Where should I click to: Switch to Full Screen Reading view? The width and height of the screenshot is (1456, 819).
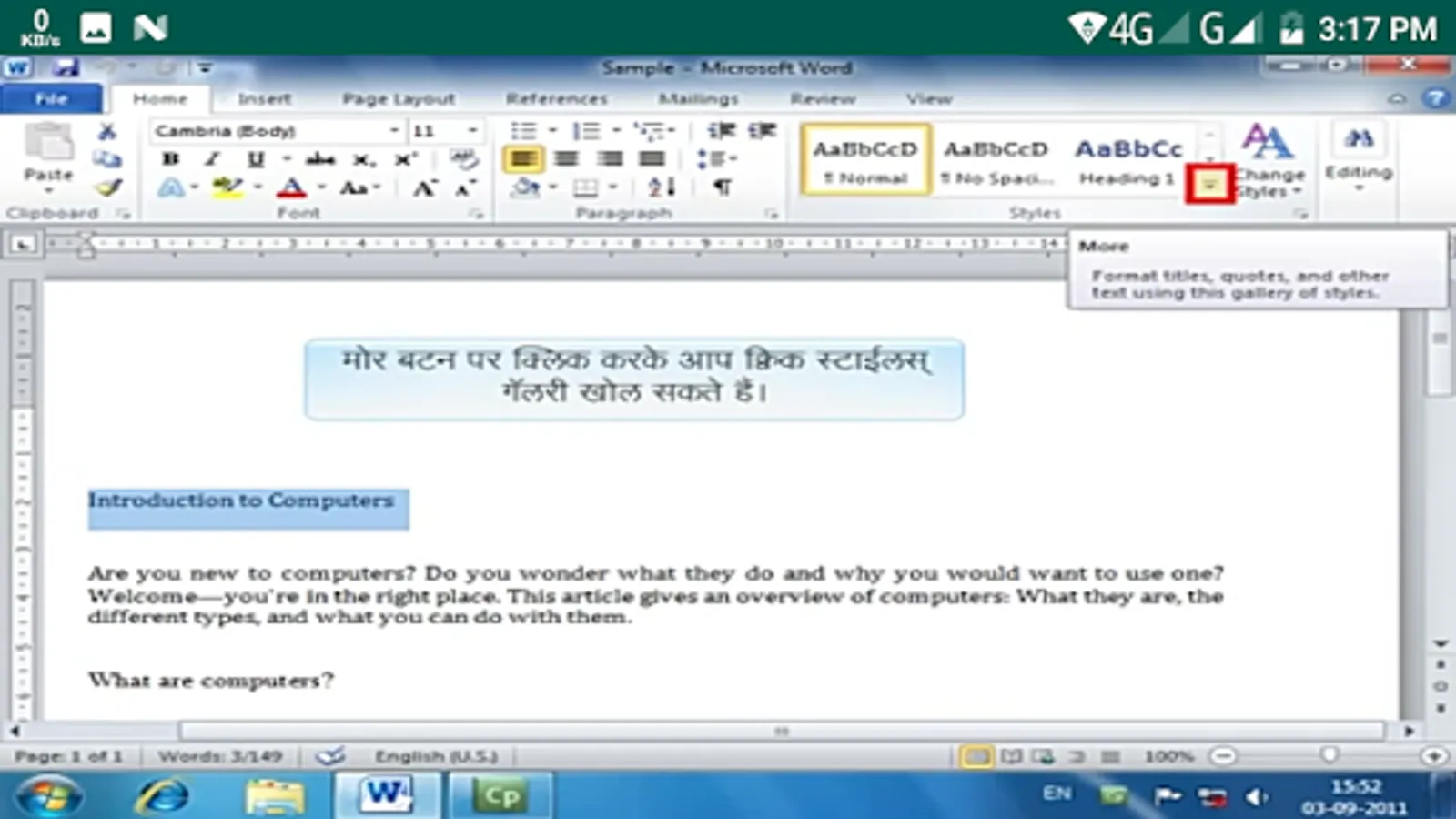tap(1011, 756)
